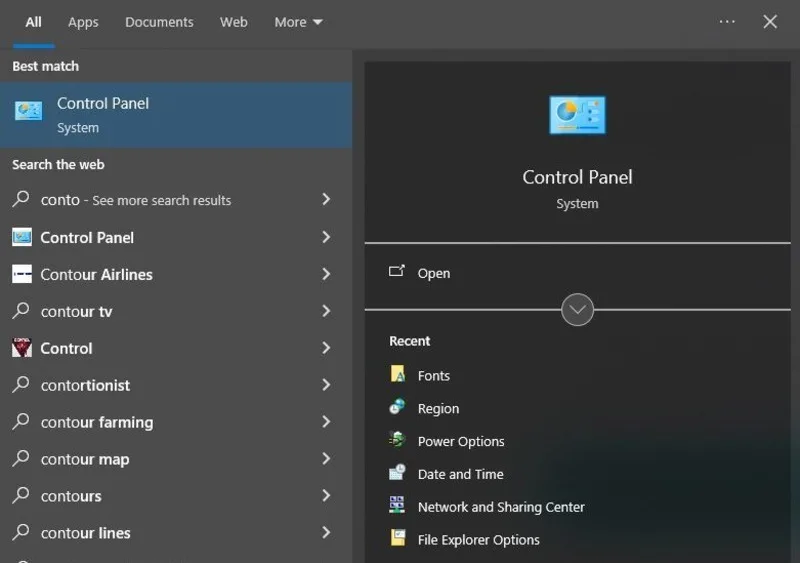Click the Control game thumbnail icon
The image size is (800, 563).
click(22, 348)
